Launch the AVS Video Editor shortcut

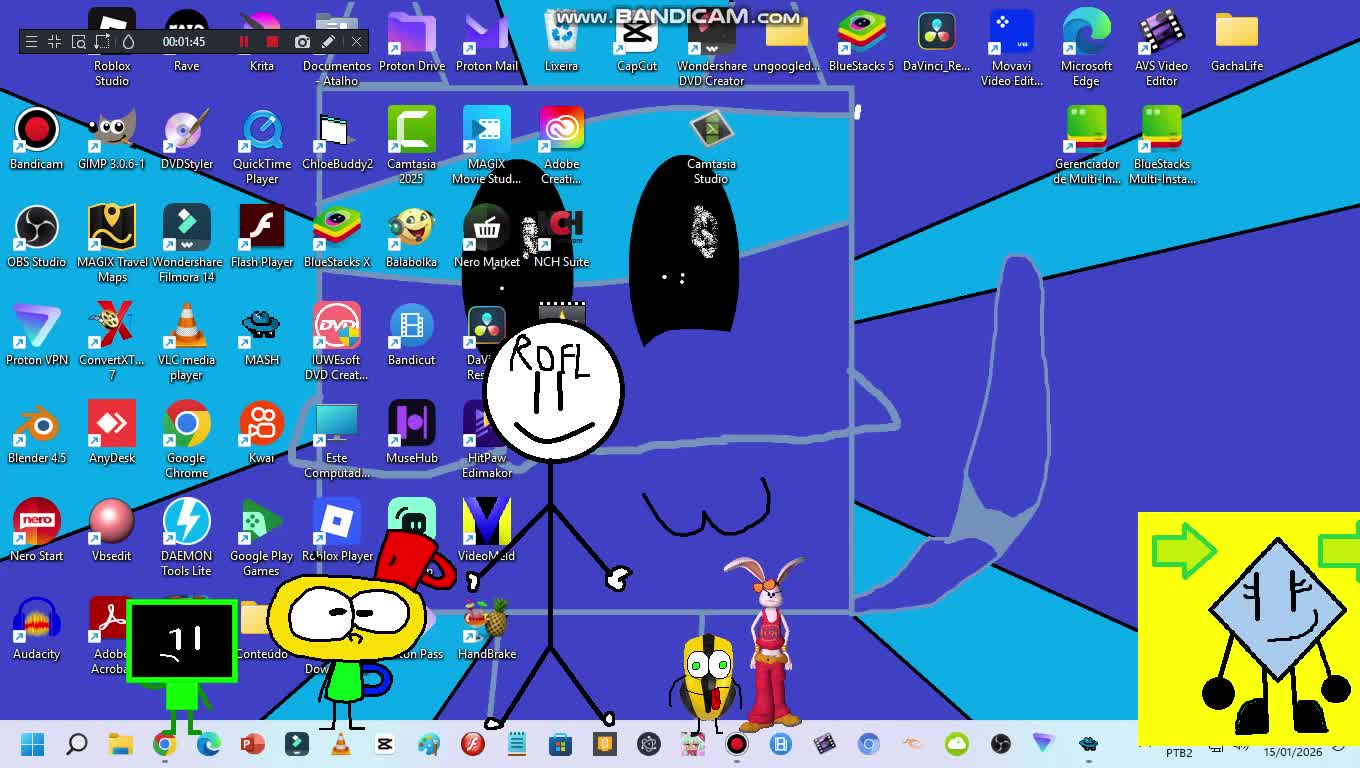pos(1161,40)
